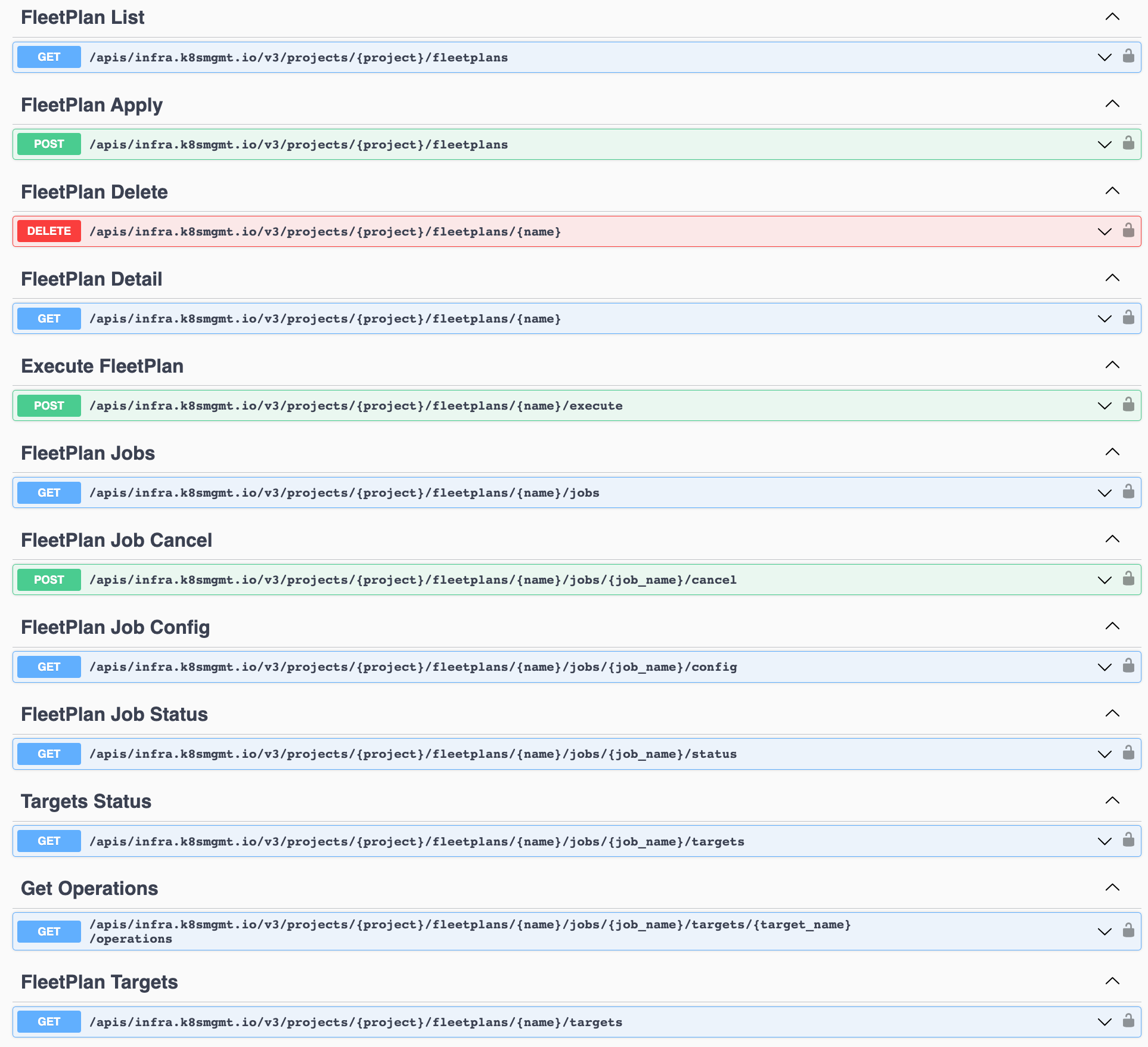Open the Targets Status section heading

point(86,801)
